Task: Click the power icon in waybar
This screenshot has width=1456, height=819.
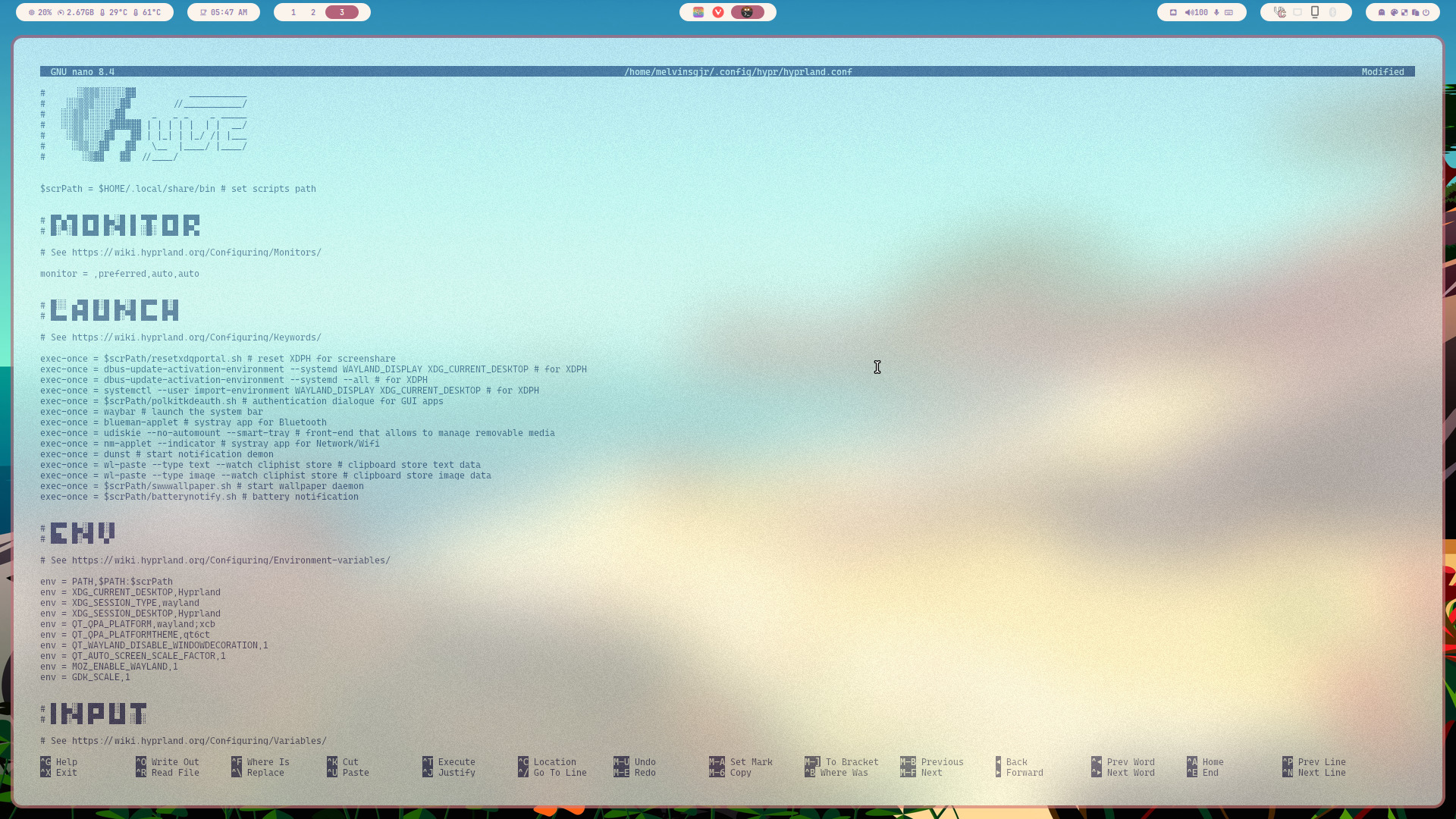Action: [x=1426, y=12]
